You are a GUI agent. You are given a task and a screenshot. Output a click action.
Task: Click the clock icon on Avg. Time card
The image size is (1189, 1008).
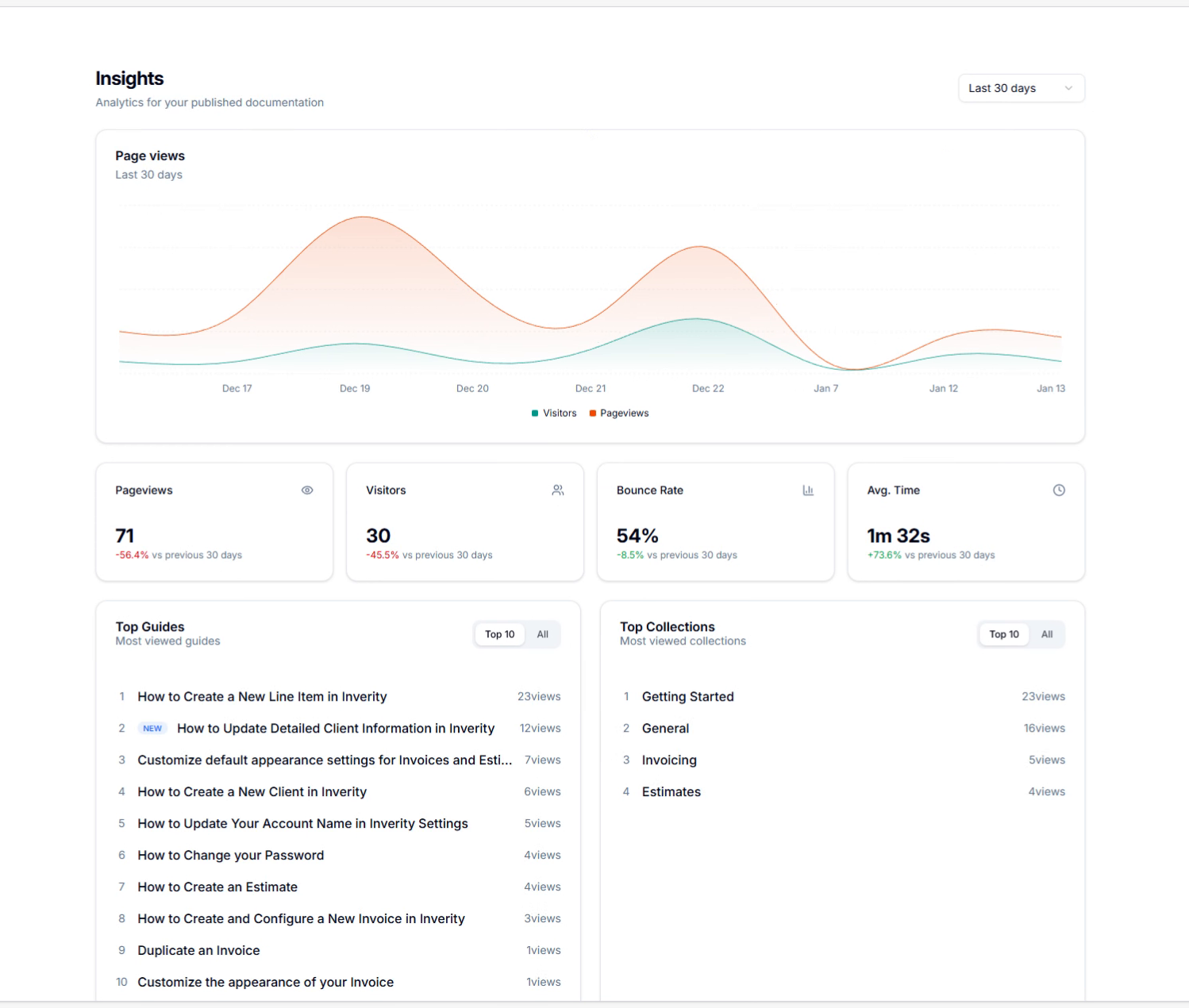tap(1059, 491)
